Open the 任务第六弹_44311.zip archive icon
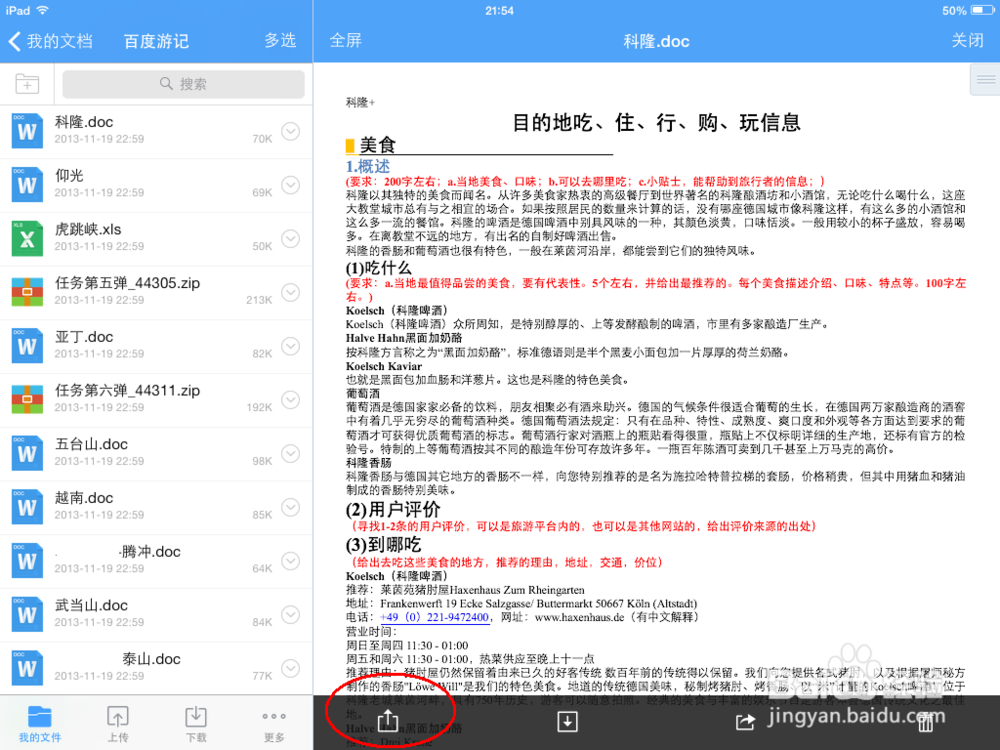 pos(27,399)
